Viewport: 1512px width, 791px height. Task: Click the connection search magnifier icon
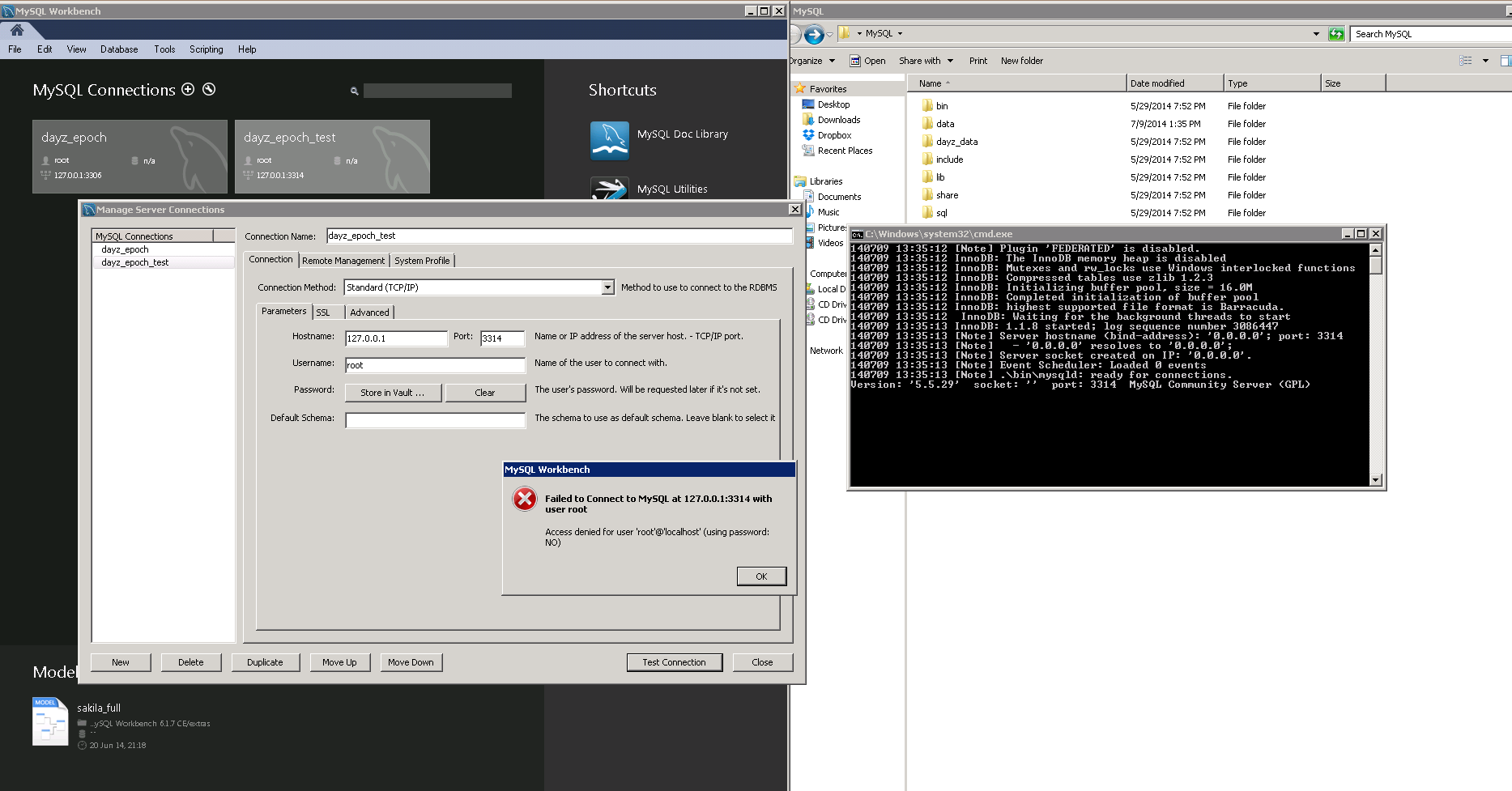pos(354,91)
